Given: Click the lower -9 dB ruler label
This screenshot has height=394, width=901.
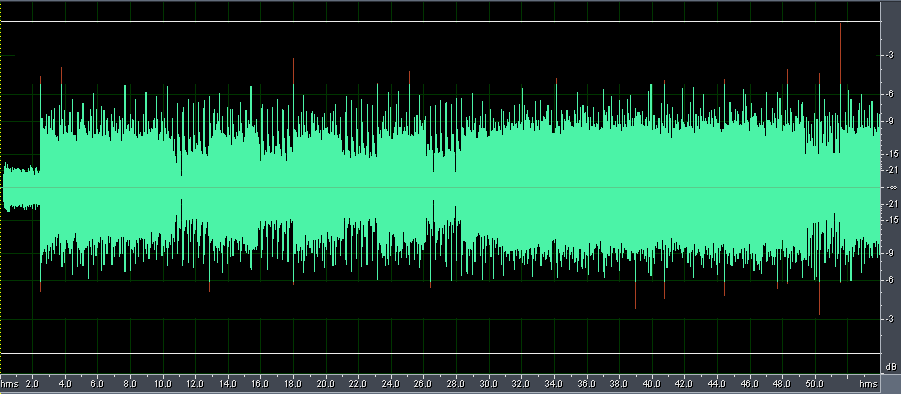Looking at the screenshot, I should [x=891, y=253].
